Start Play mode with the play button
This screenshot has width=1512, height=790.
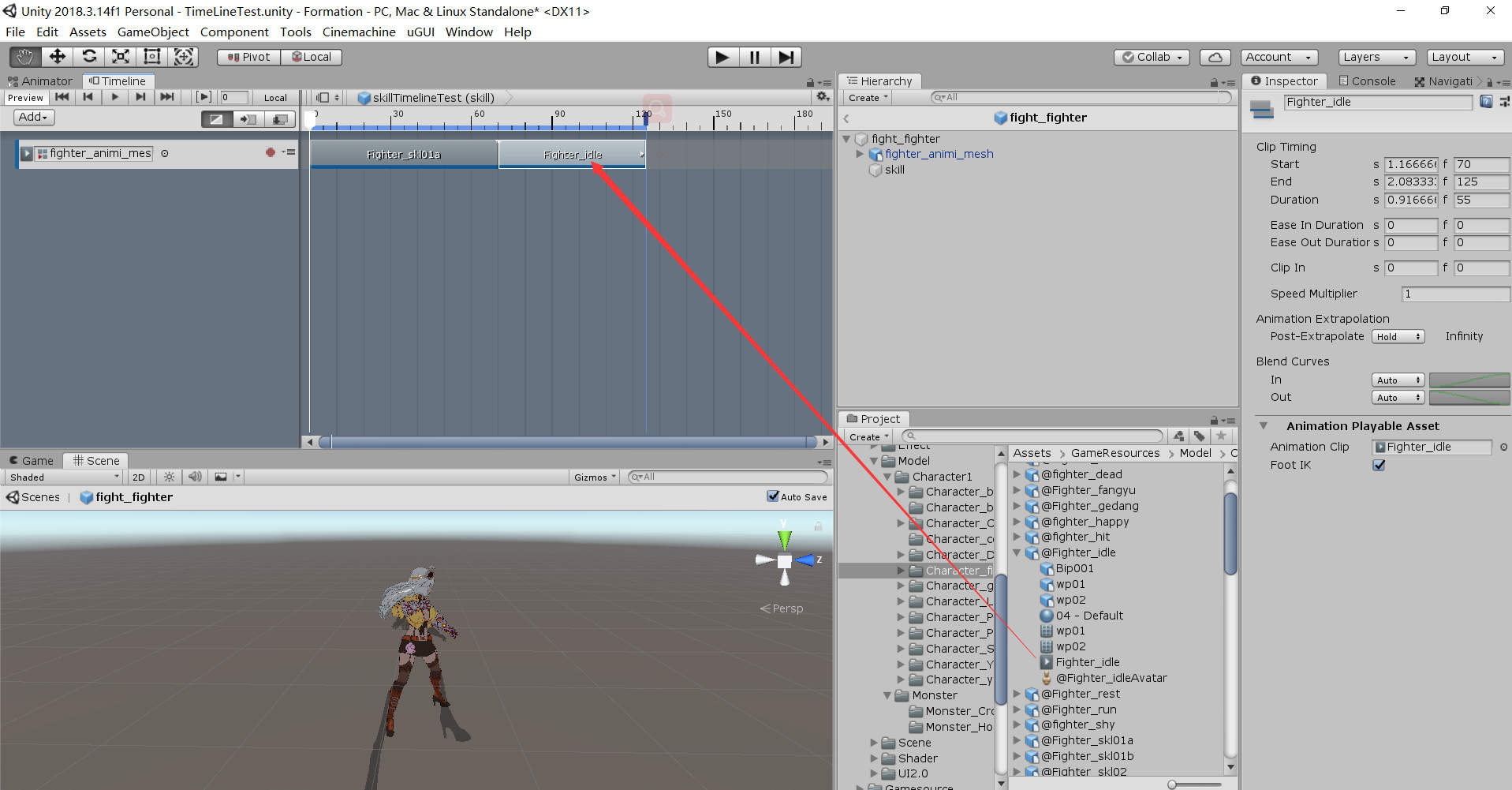722,57
